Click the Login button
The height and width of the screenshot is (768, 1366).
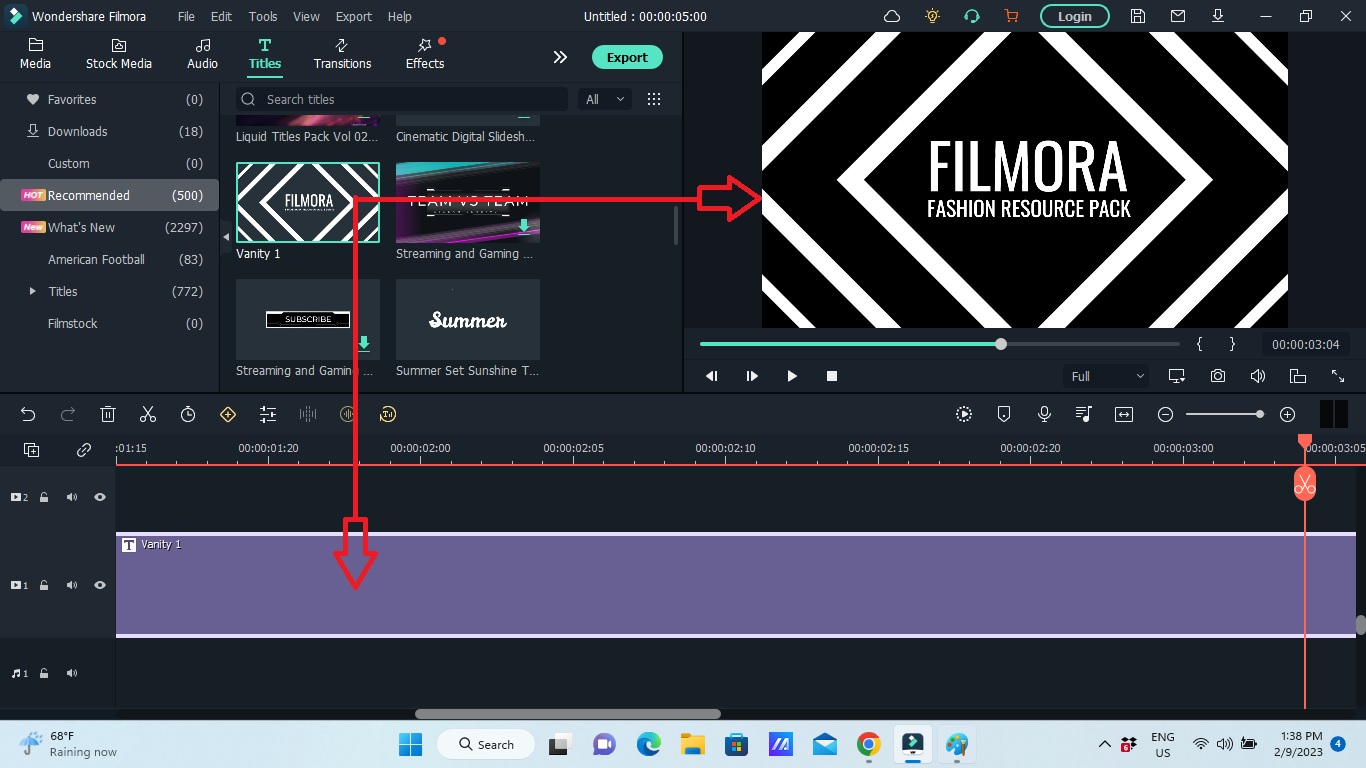(1075, 16)
